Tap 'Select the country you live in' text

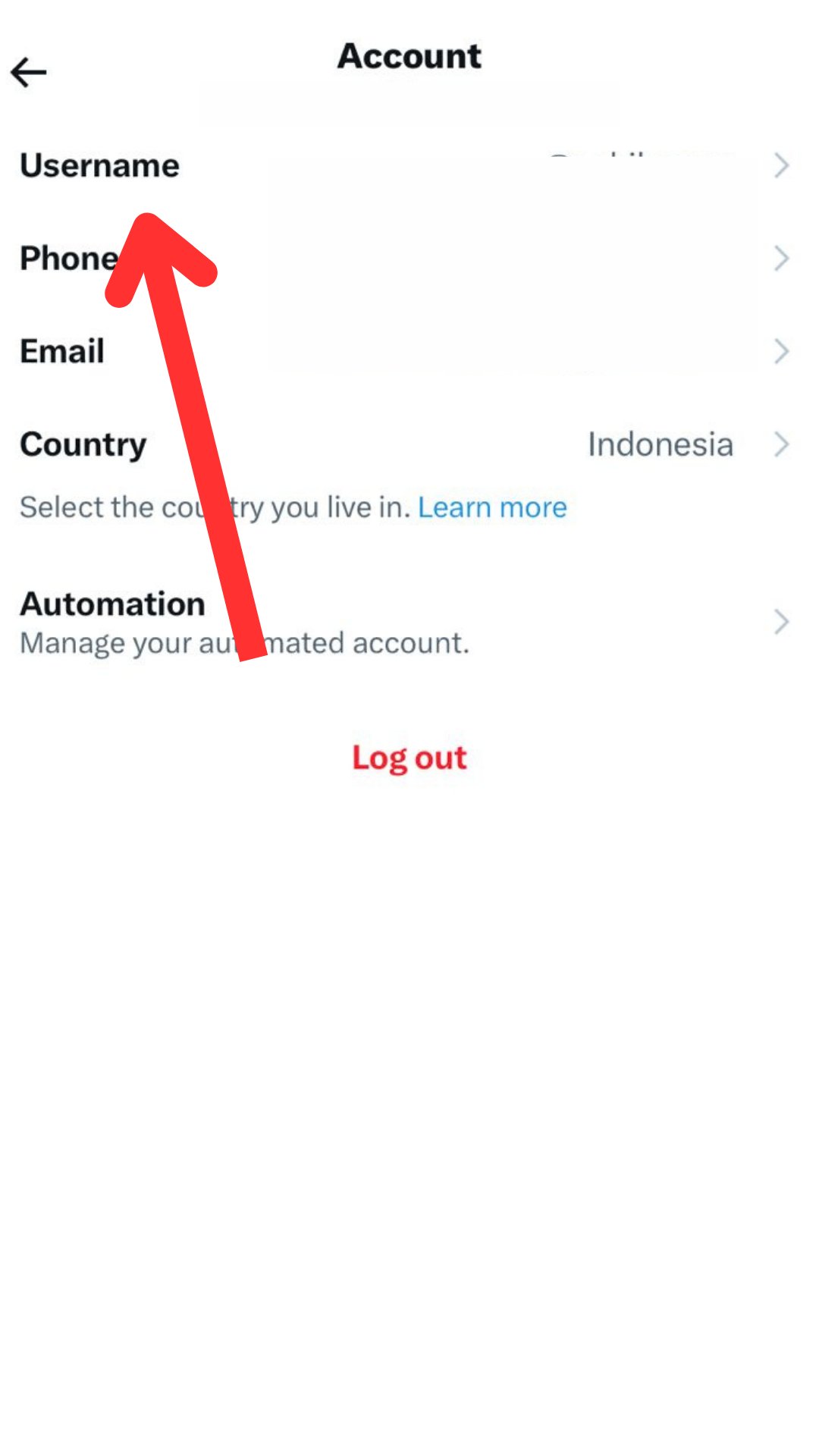click(215, 507)
